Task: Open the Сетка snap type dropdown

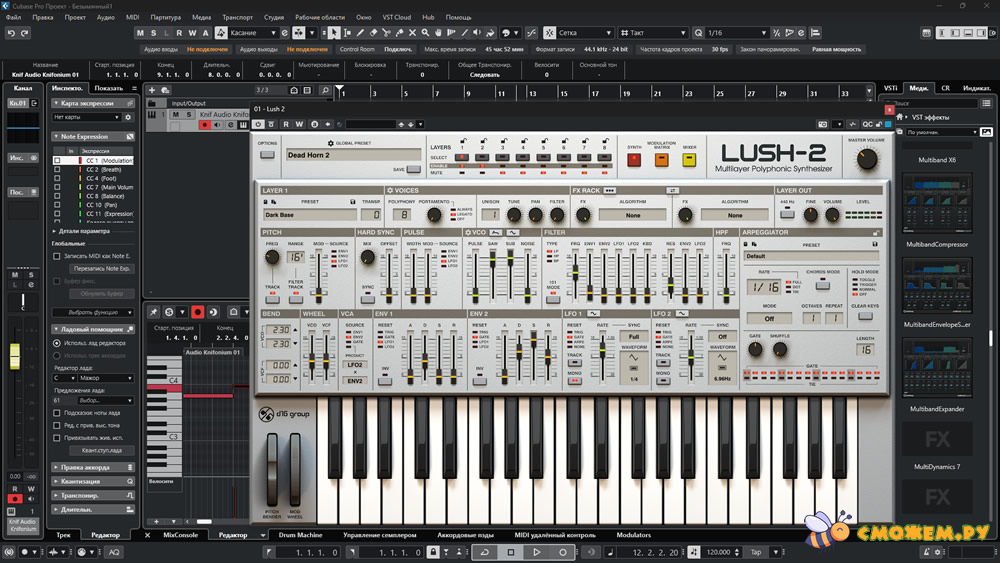Action: coord(585,33)
